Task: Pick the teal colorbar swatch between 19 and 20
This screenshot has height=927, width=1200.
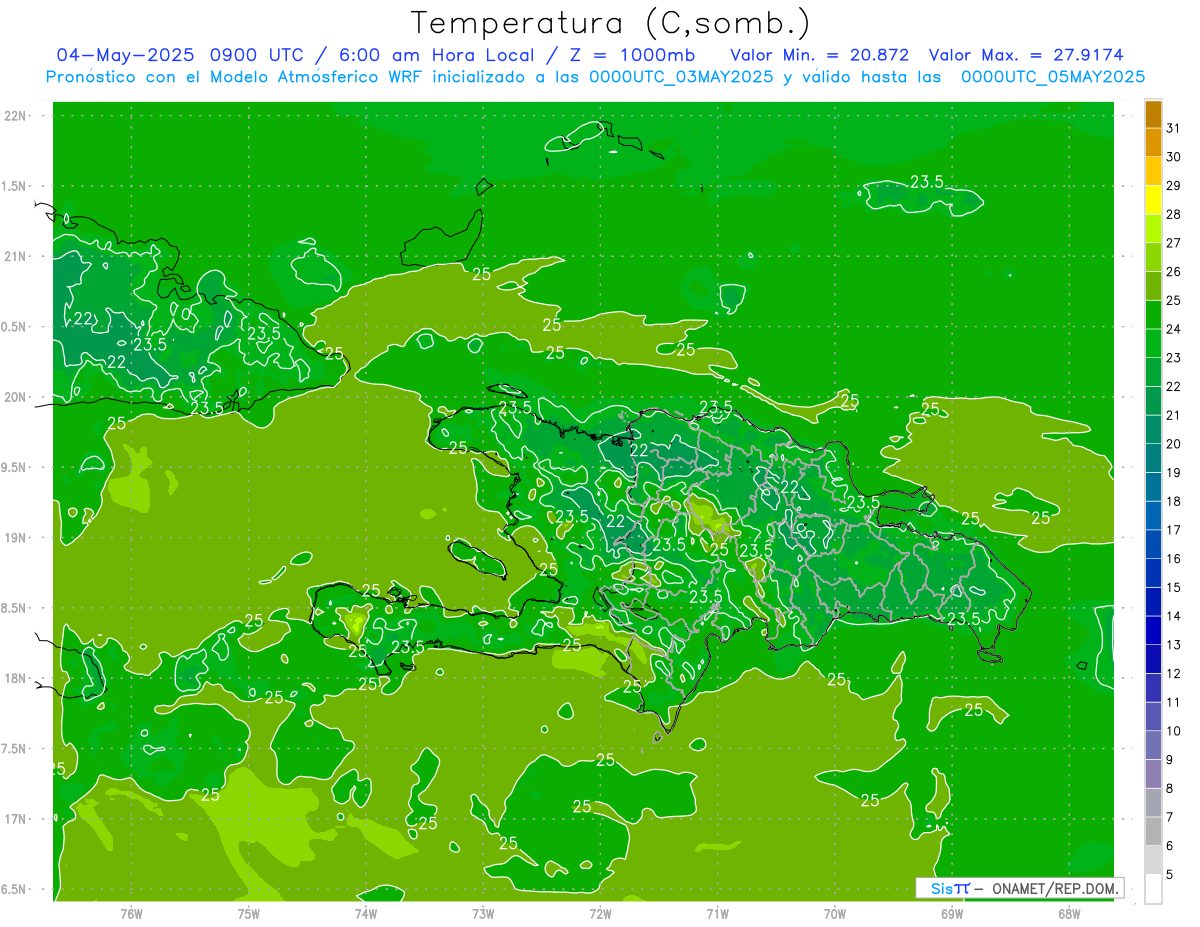Action: tap(1153, 458)
